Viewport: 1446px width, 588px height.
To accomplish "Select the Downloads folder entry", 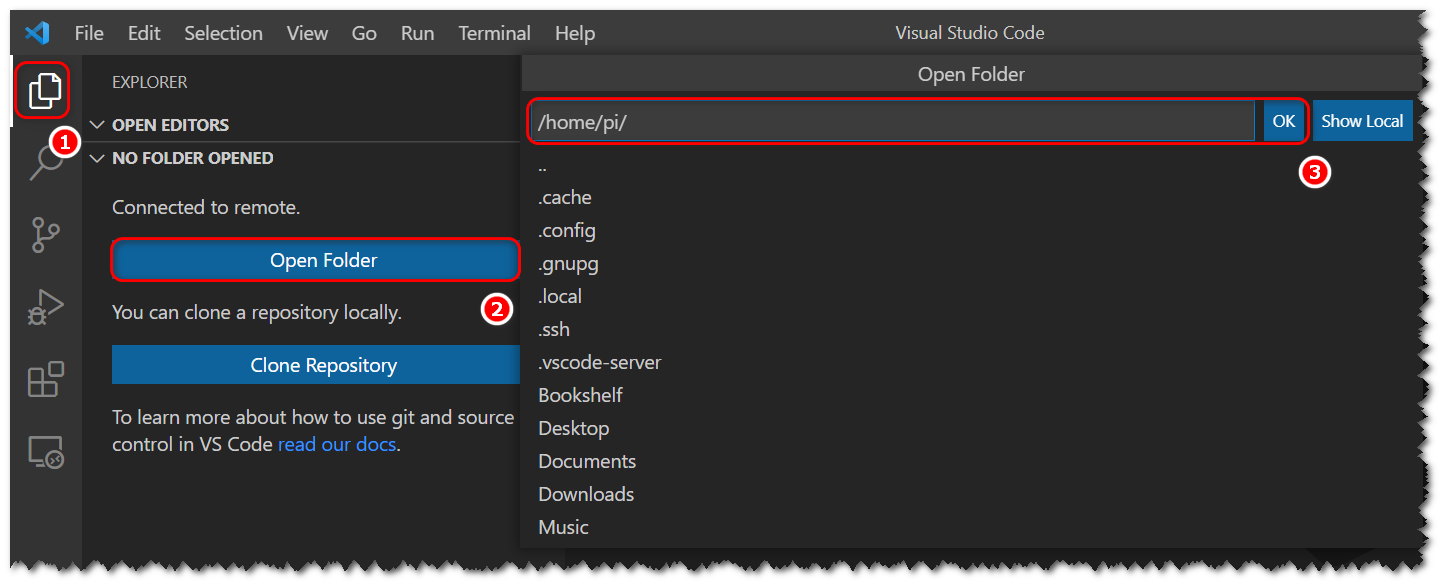I will point(970,495).
